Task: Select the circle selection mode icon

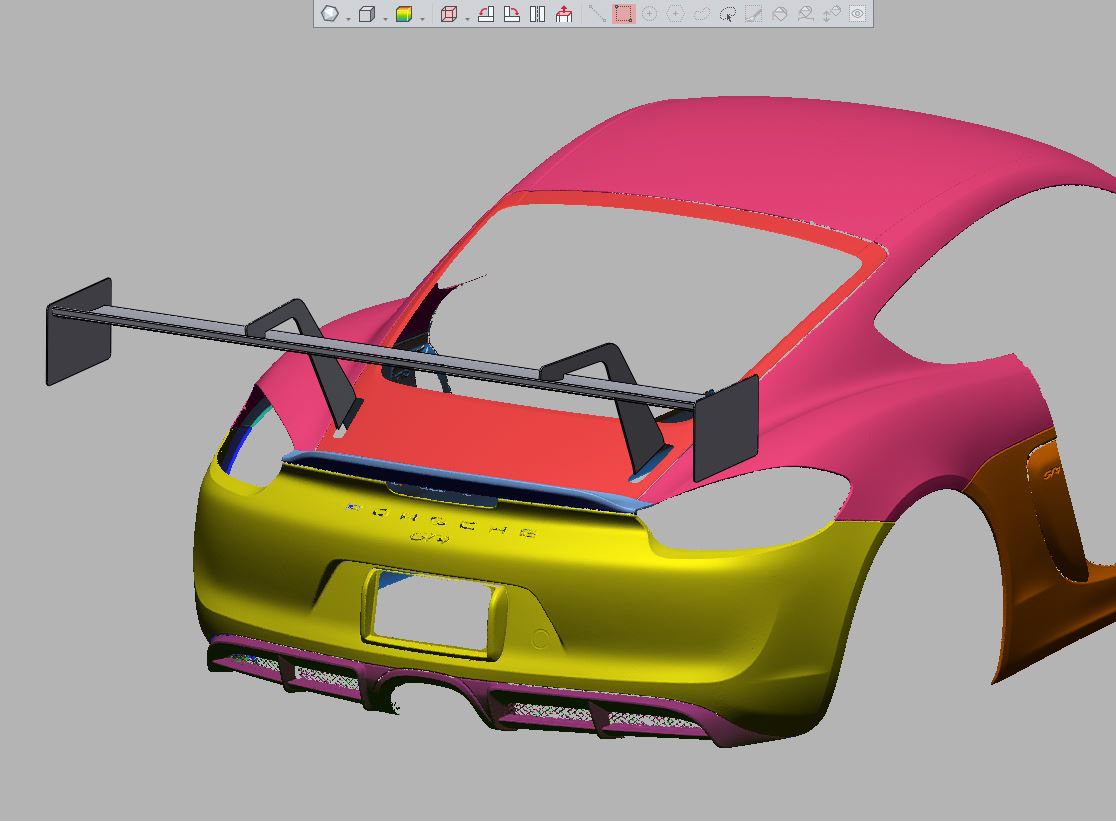Action: pyautogui.click(x=649, y=14)
